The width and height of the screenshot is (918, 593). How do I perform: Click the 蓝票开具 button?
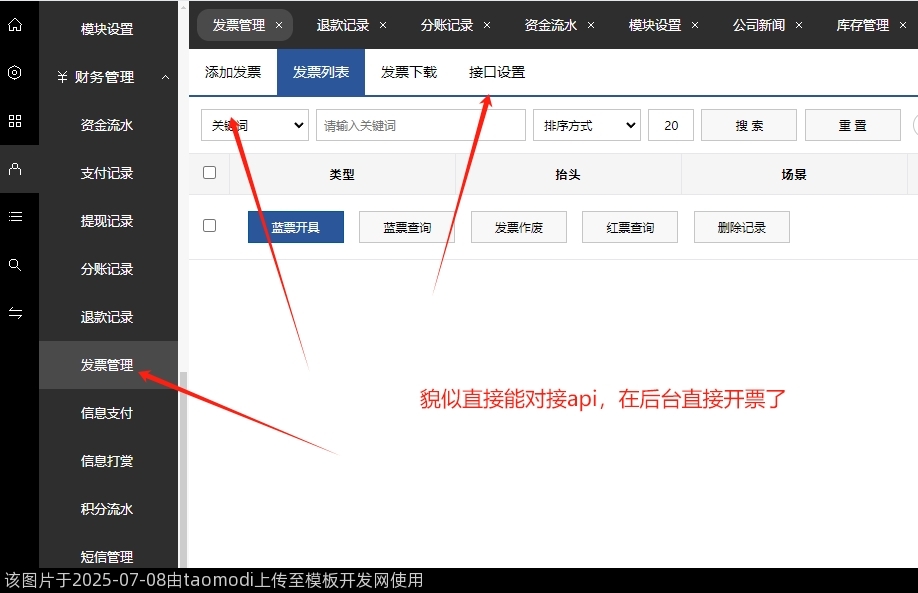click(295, 227)
